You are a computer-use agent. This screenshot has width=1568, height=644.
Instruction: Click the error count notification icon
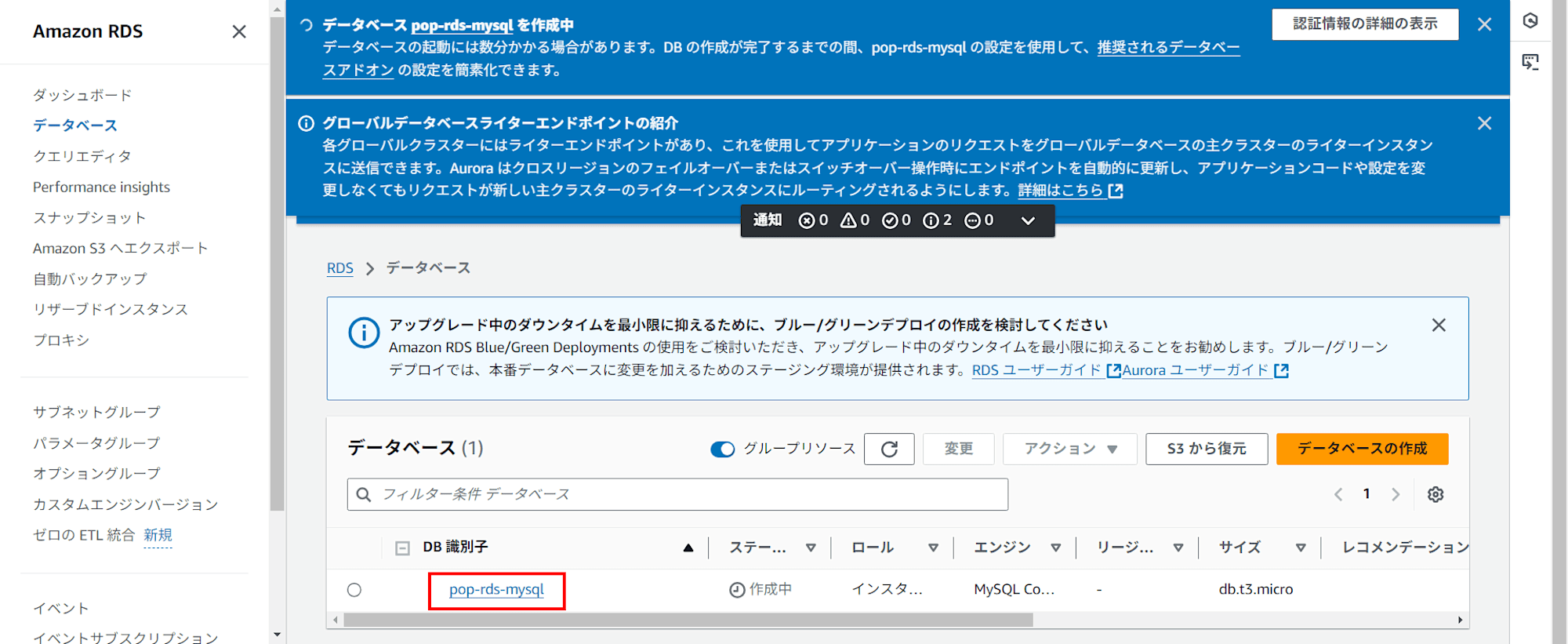(806, 220)
